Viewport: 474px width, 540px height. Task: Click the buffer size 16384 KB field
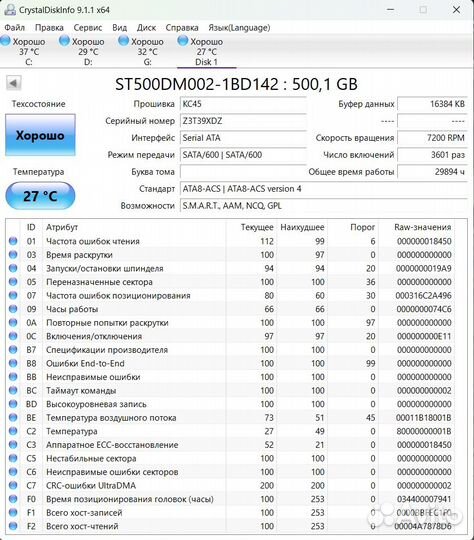pyautogui.click(x=432, y=104)
